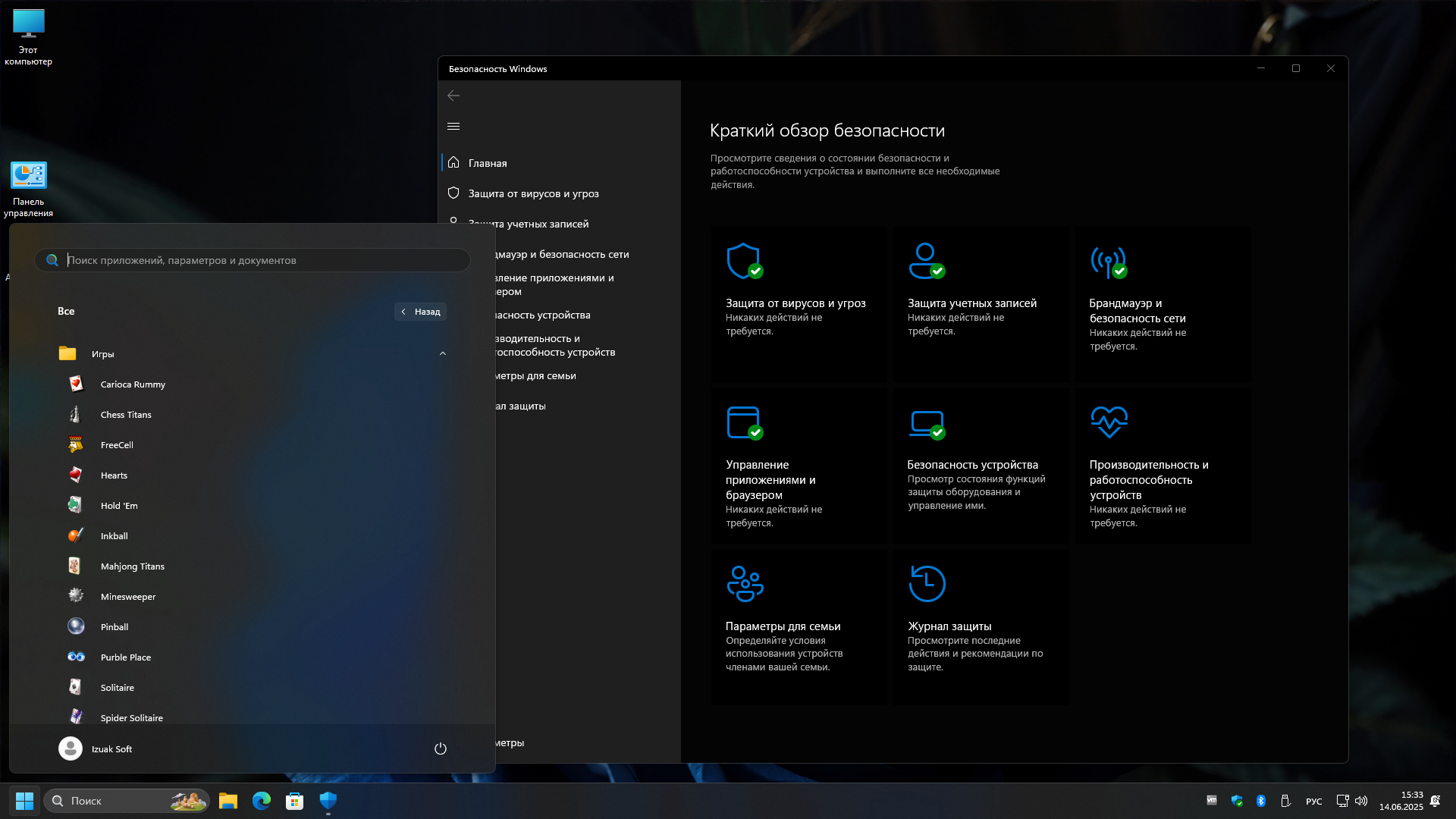Open the Безопасность устройства tile title
Image resolution: width=1456 pixels, height=819 pixels.
973,465
